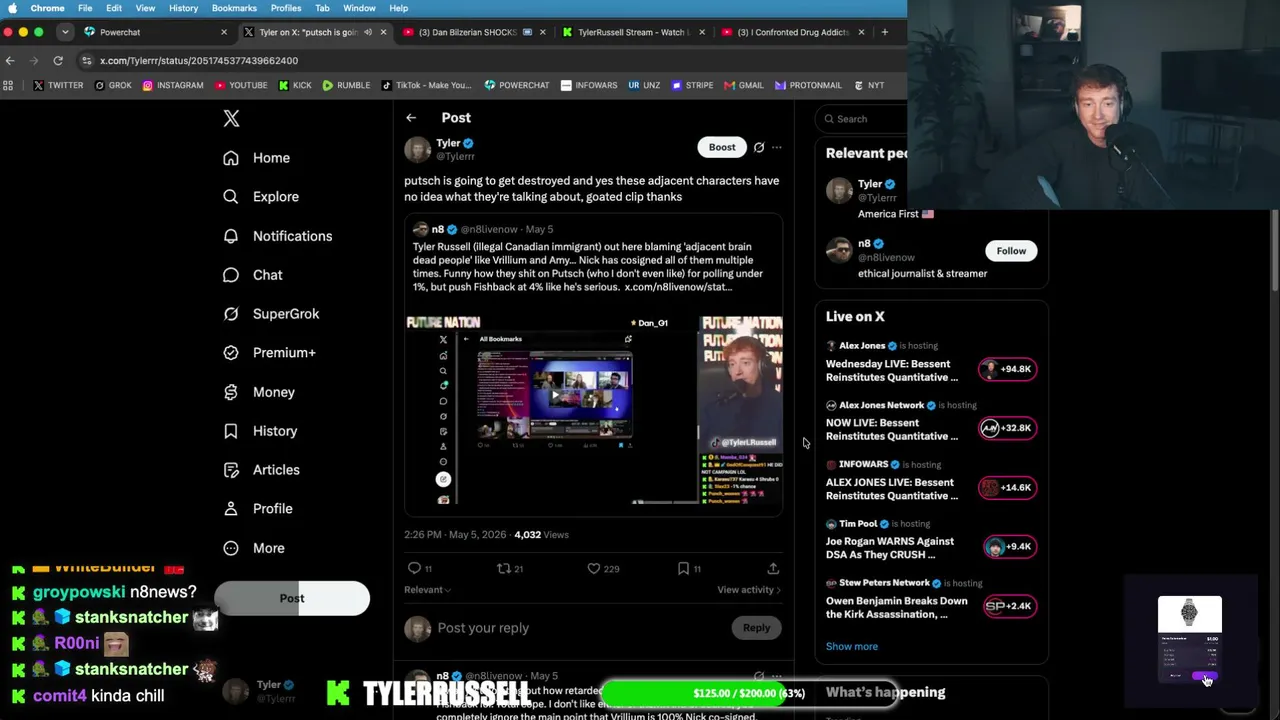Screen dimensions: 1280x720
Task: Open the Profile person icon
Action: pos(231,509)
